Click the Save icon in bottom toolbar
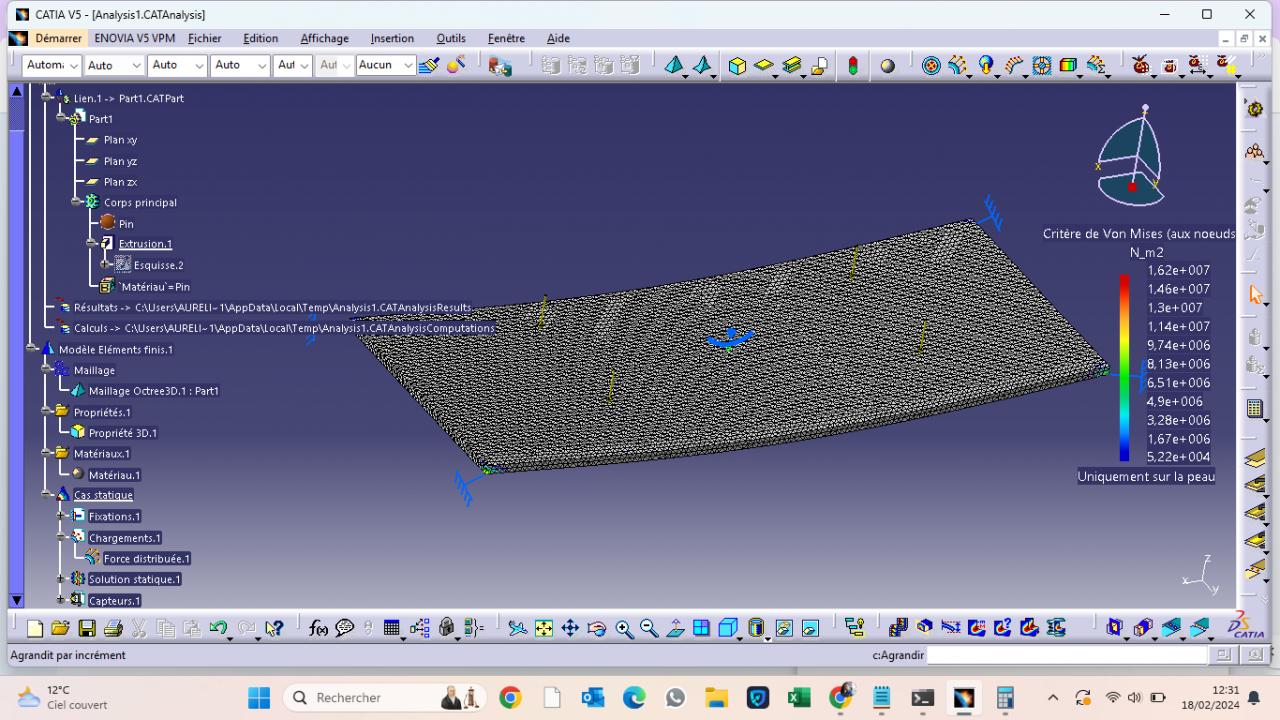Screen dimensions: 1280x720 pos(87,628)
